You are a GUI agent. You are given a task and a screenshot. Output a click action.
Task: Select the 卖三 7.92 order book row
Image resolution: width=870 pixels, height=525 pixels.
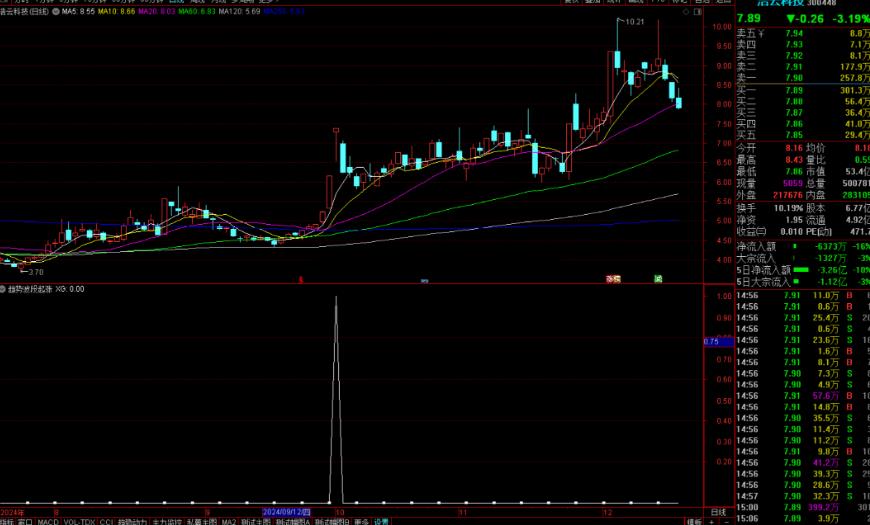803,55
